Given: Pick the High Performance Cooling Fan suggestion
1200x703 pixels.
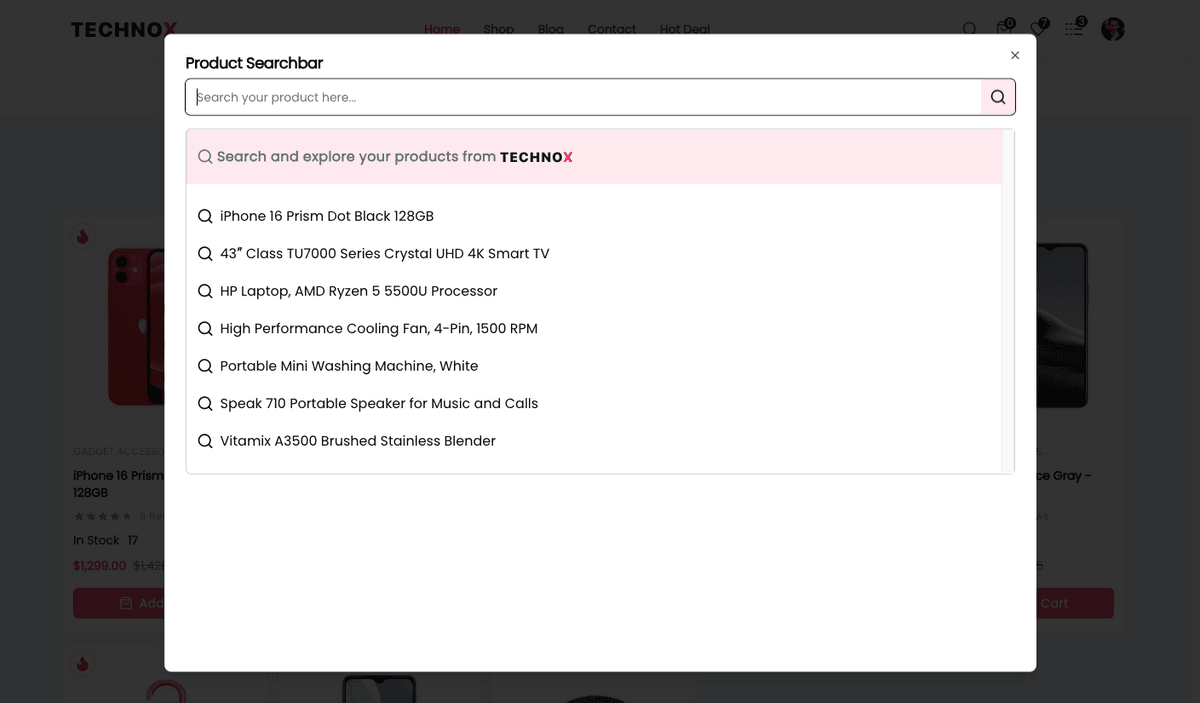Looking at the screenshot, I should 378,329.
